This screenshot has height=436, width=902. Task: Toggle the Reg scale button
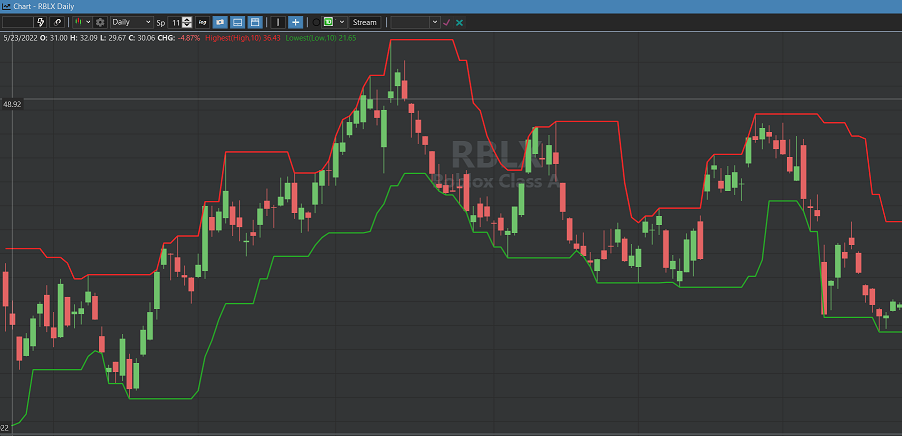(x=202, y=22)
